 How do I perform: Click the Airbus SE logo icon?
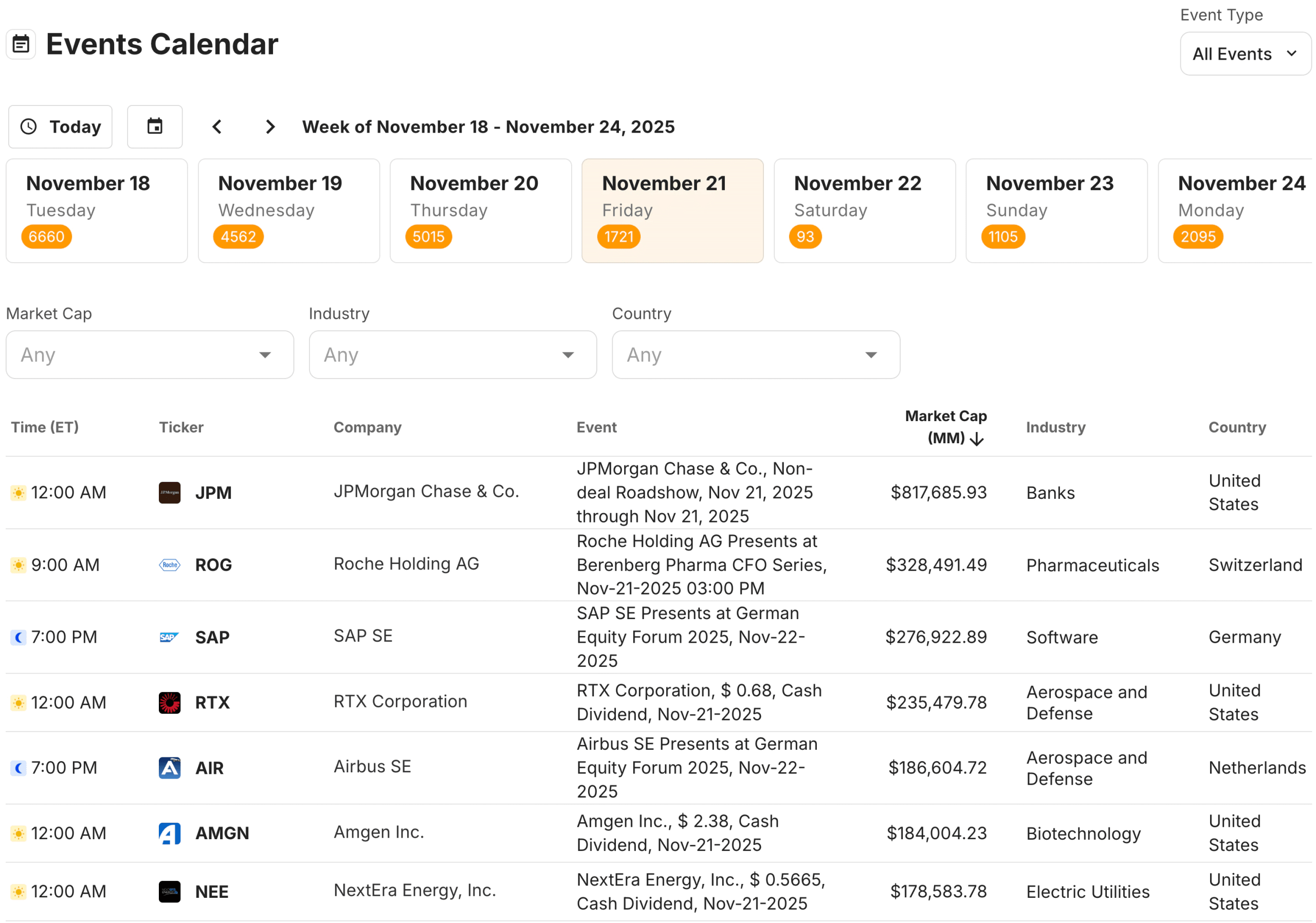(x=169, y=768)
